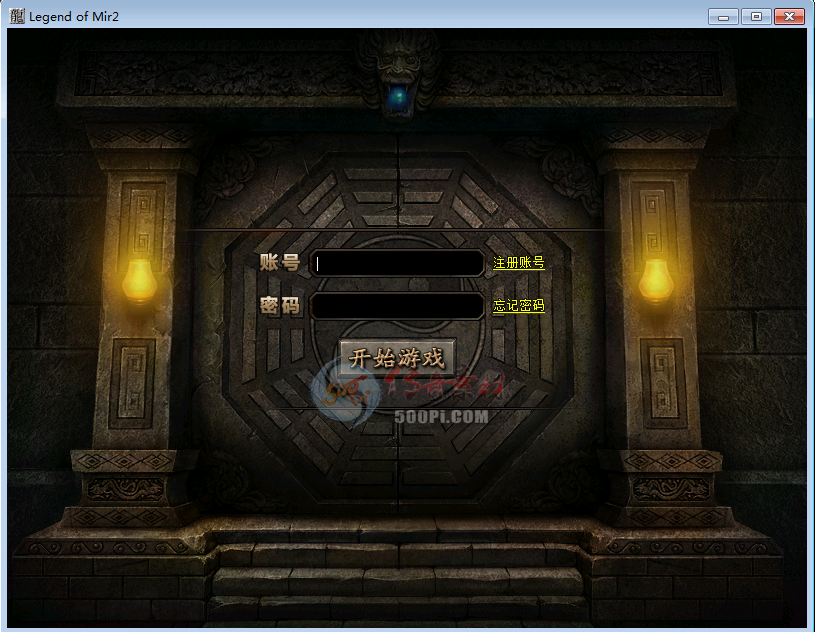
Task: Open the 忘记密码 forgot password link
Action: pos(518,306)
